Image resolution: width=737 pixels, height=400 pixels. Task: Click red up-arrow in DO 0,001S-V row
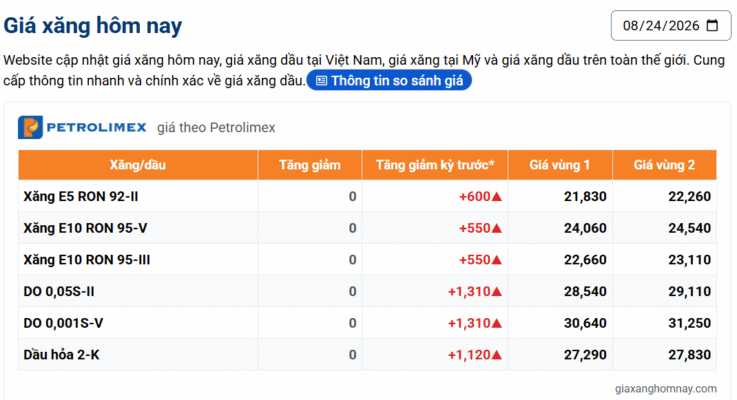click(497, 323)
